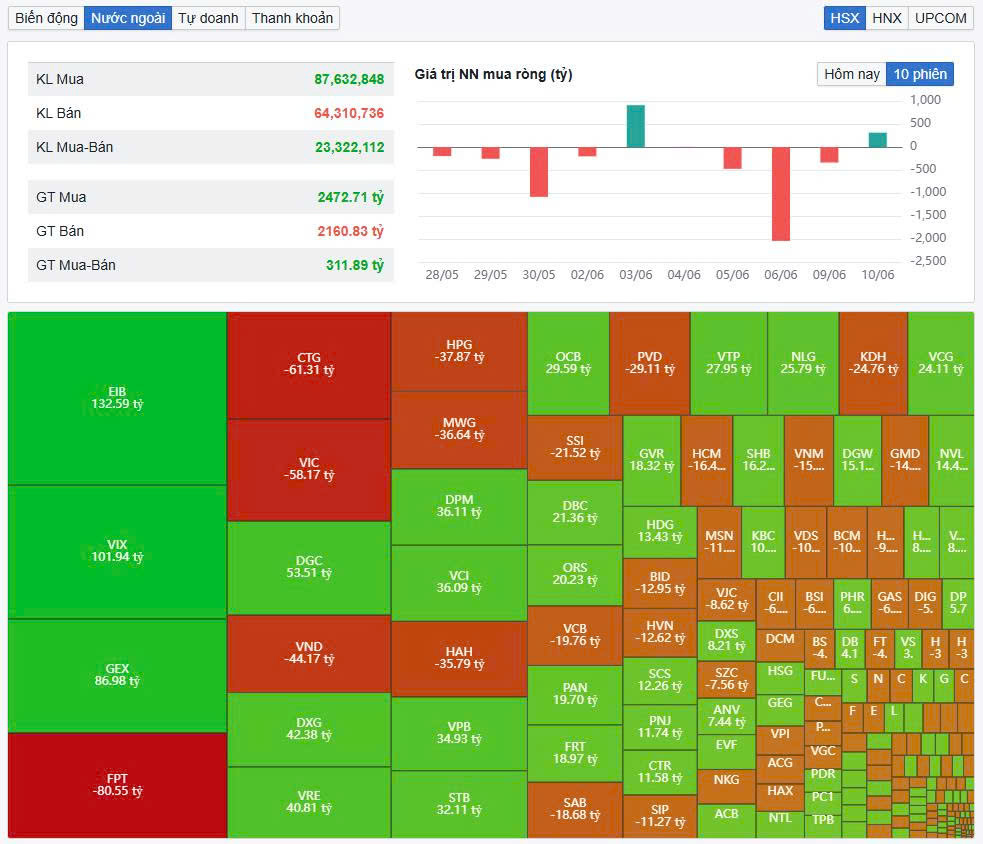This screenshot has width=983, height=844.
Task: Select the VRE 40.81 tỷ tile
Action: click(309, 802)
